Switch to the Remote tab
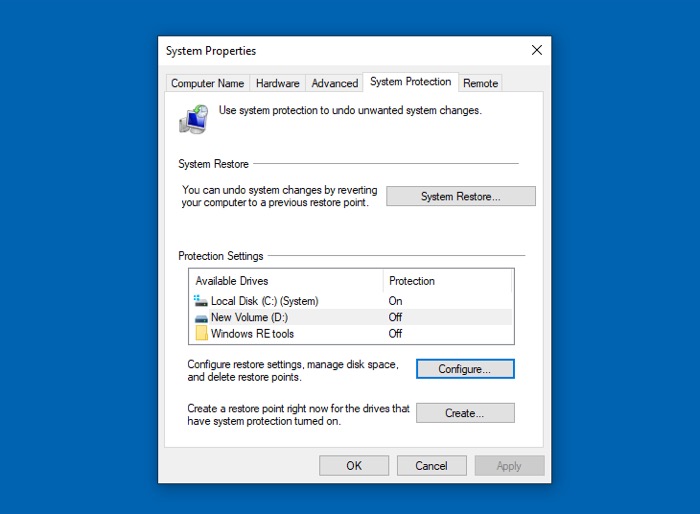The width and height of the screenshot is (700, 514). point(480,84)
